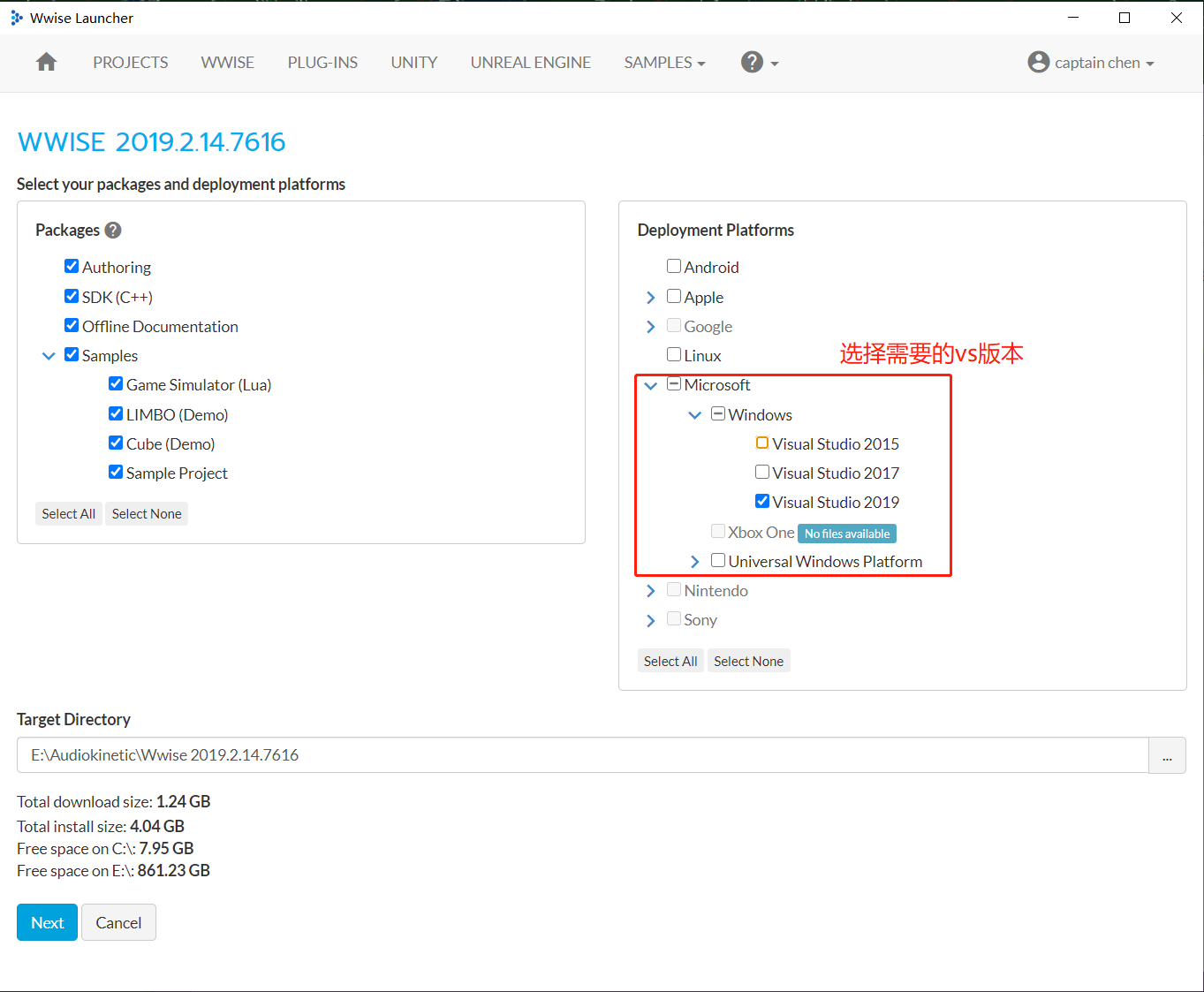Uncheck the Authoring package
Viewport: 1204px width, 992px height.
pos(72,266)
